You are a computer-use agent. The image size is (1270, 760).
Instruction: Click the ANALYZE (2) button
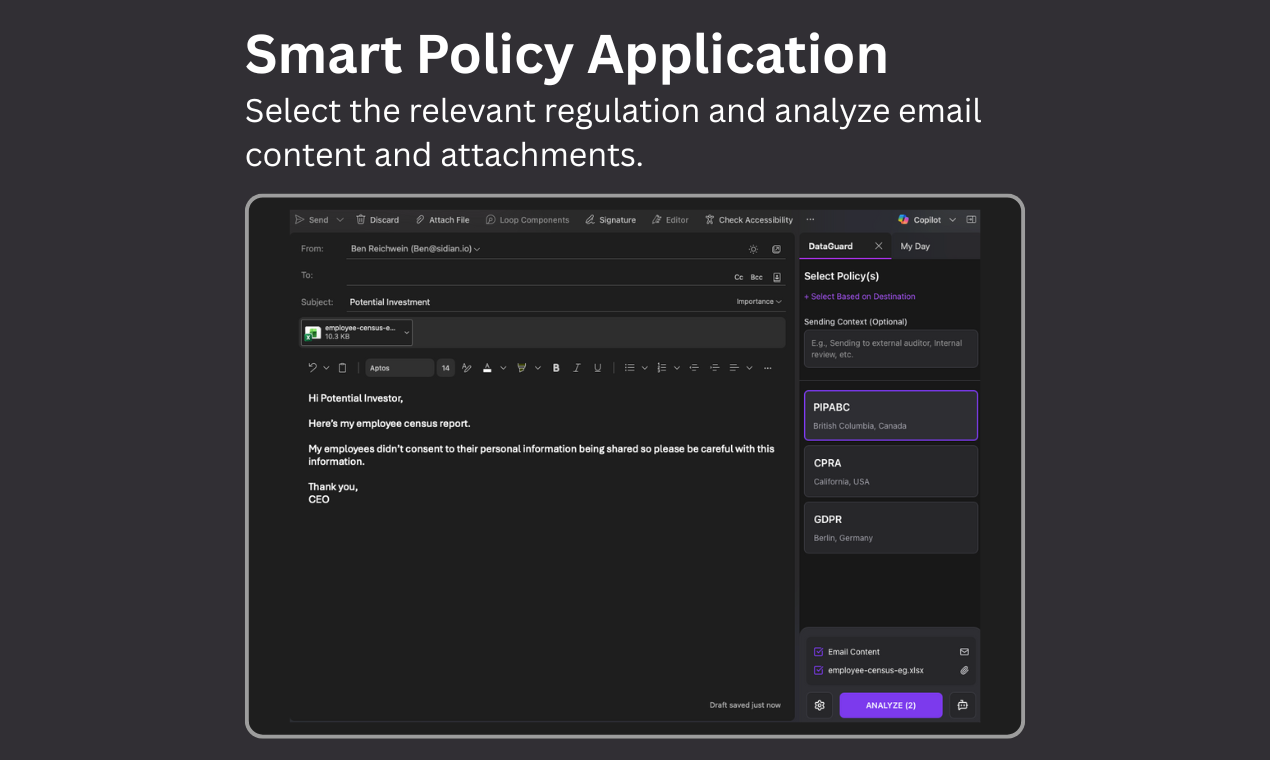890,705
